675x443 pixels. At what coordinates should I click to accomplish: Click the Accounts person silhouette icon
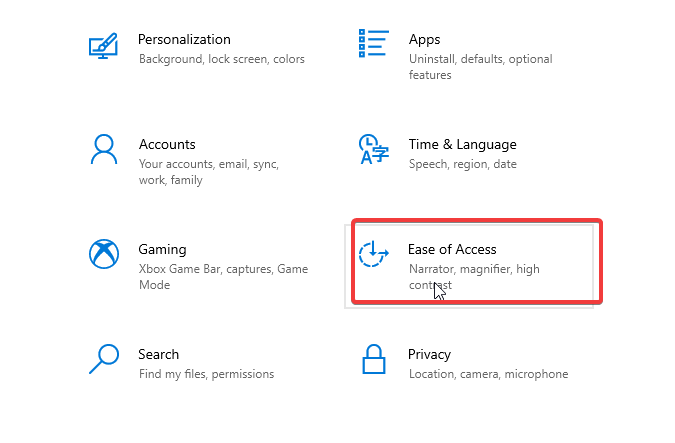[104, 149]
